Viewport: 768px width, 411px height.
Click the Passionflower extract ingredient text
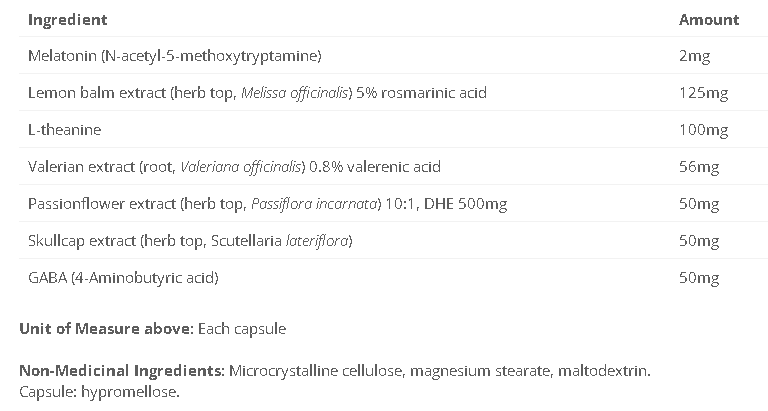pyautogui.click(x=267, y=204)
